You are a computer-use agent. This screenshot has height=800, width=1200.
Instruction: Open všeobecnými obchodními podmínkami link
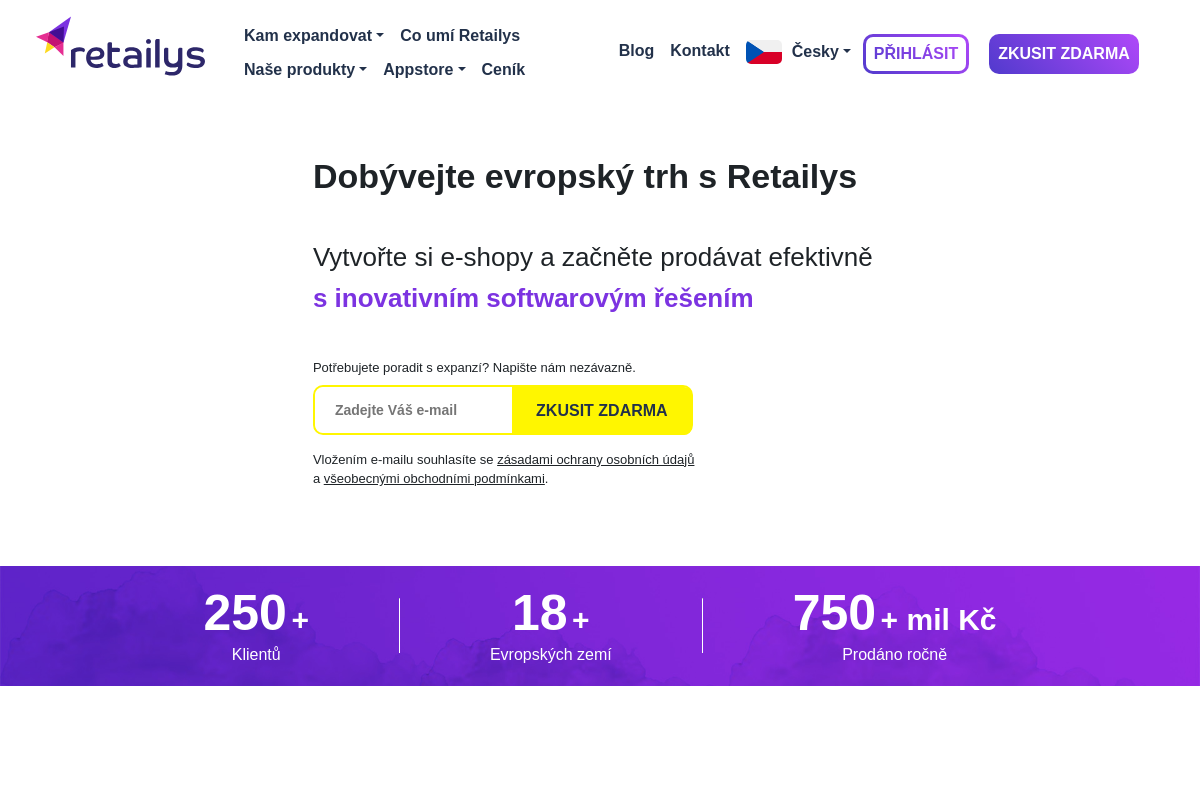(x=434, y=478)
